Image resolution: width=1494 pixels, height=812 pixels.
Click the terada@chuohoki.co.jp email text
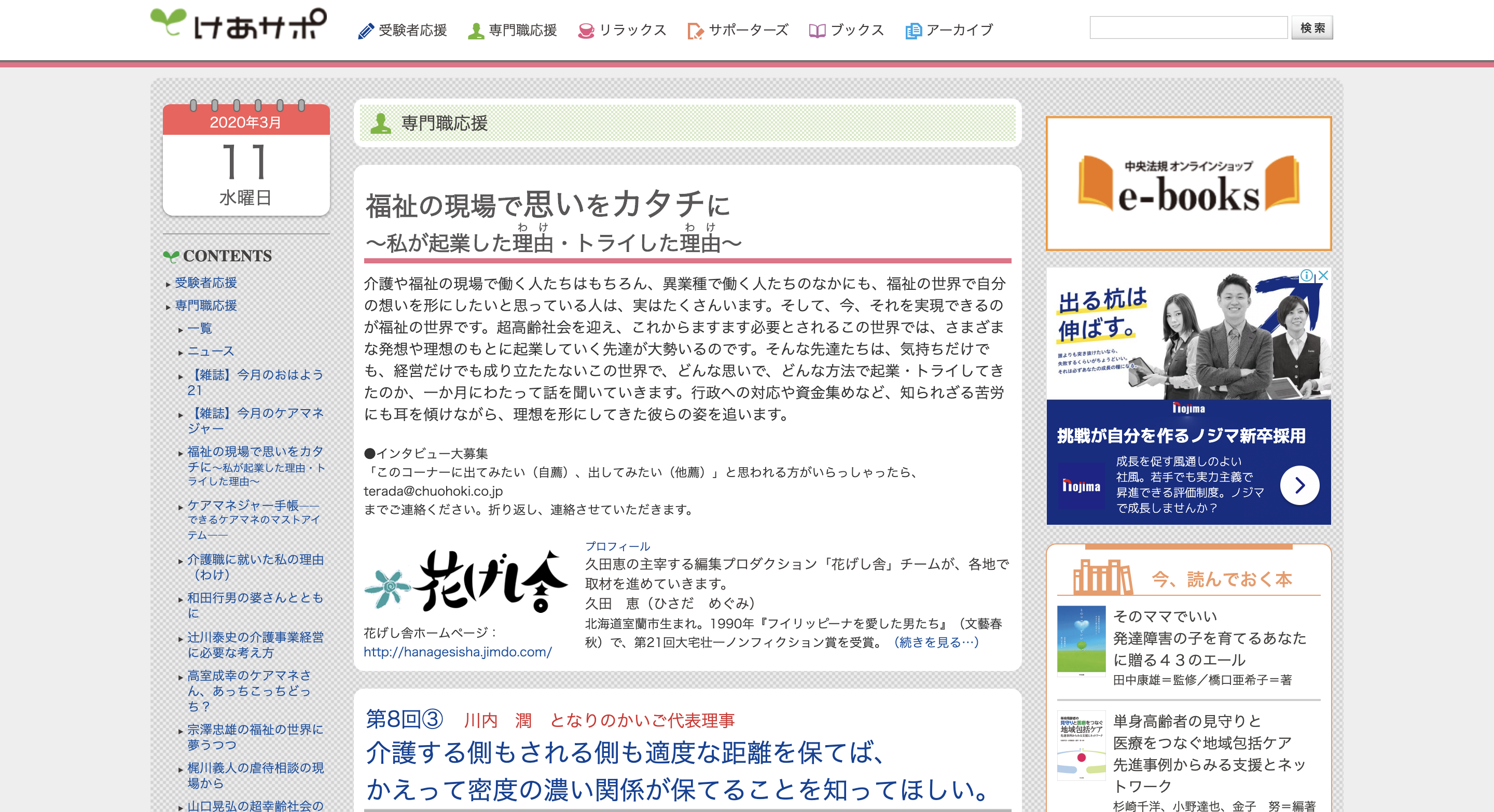tap(433, 492)
